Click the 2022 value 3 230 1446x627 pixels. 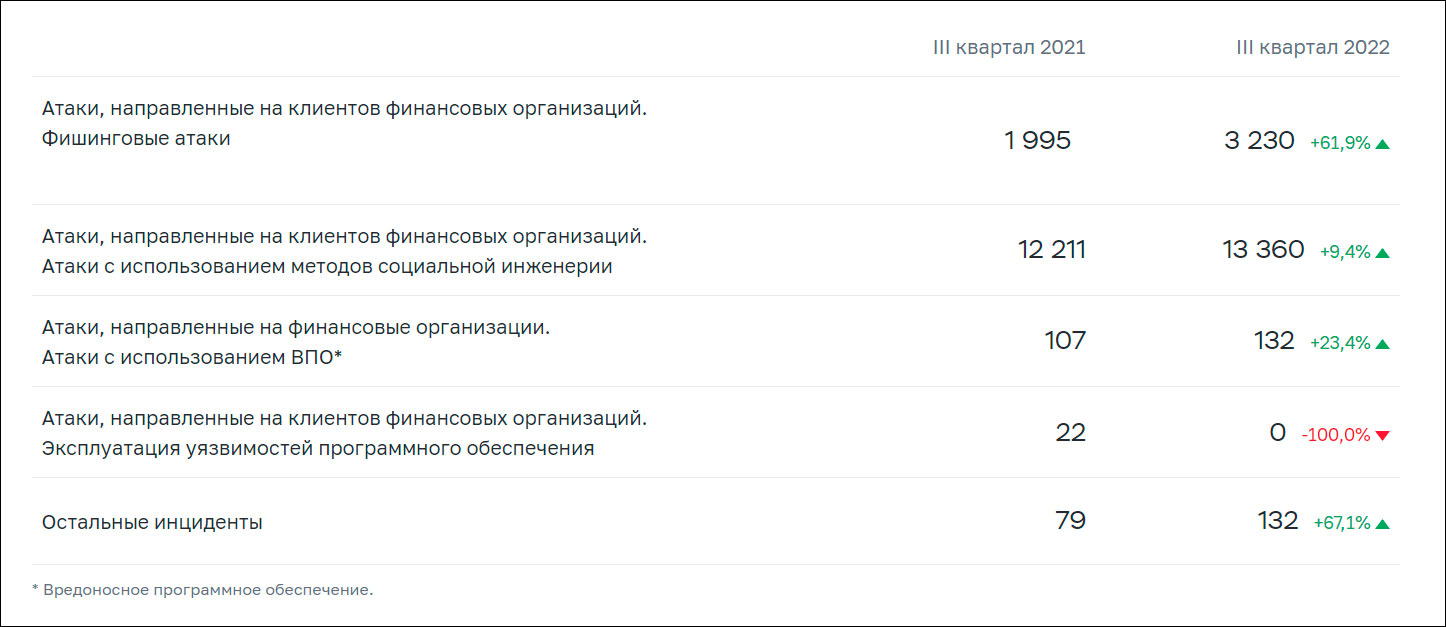[x=1259, y=141]
